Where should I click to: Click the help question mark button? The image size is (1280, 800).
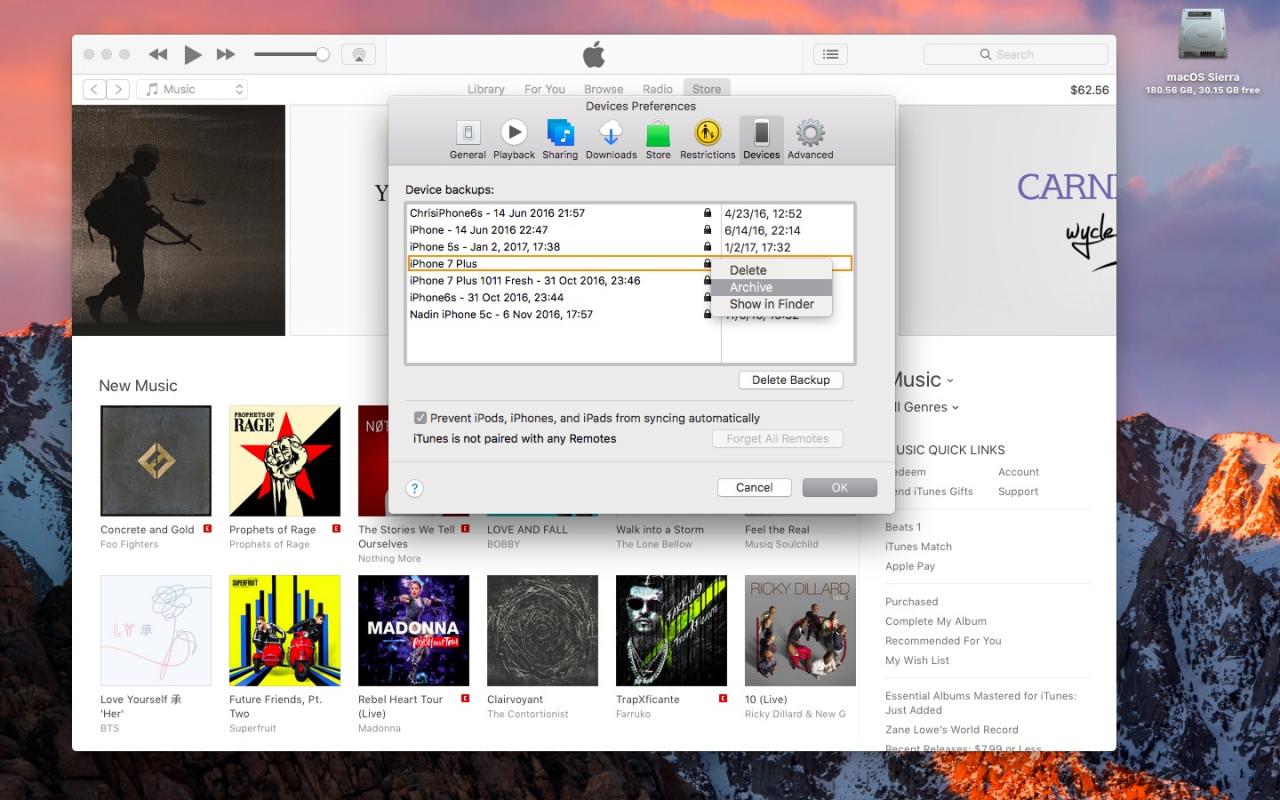(415, 488)
